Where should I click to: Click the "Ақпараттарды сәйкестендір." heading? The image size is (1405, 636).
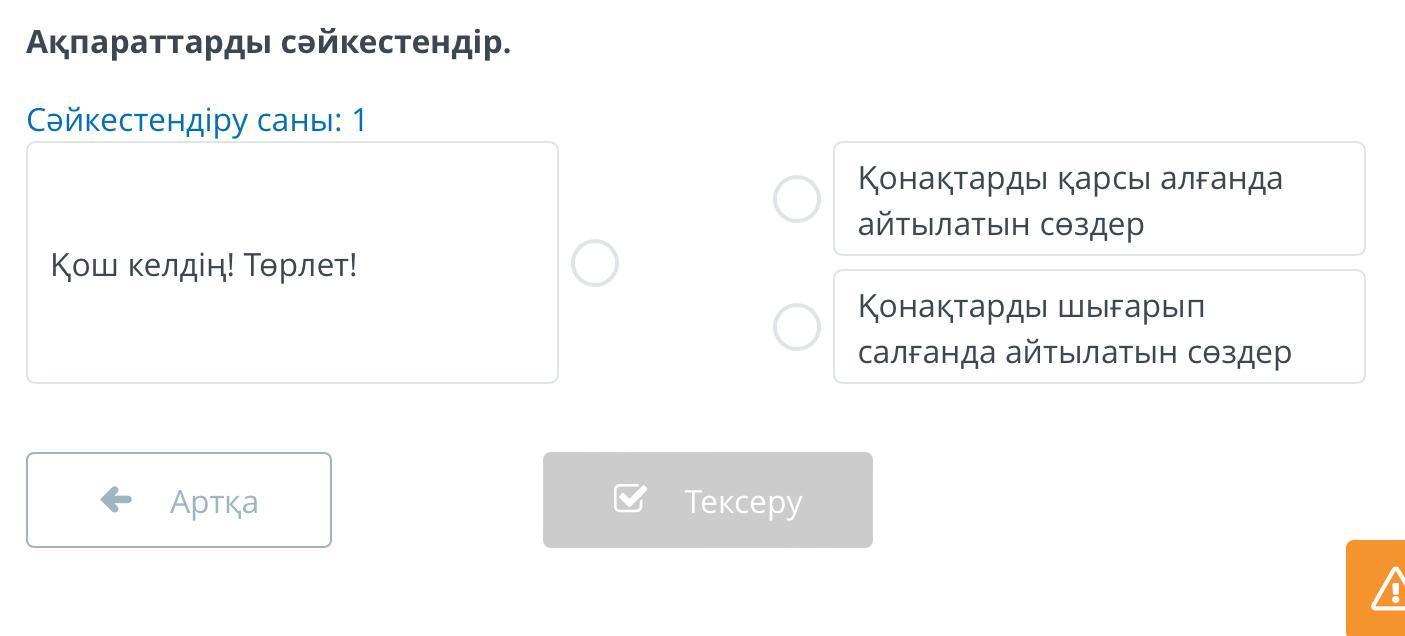[268, 42]
